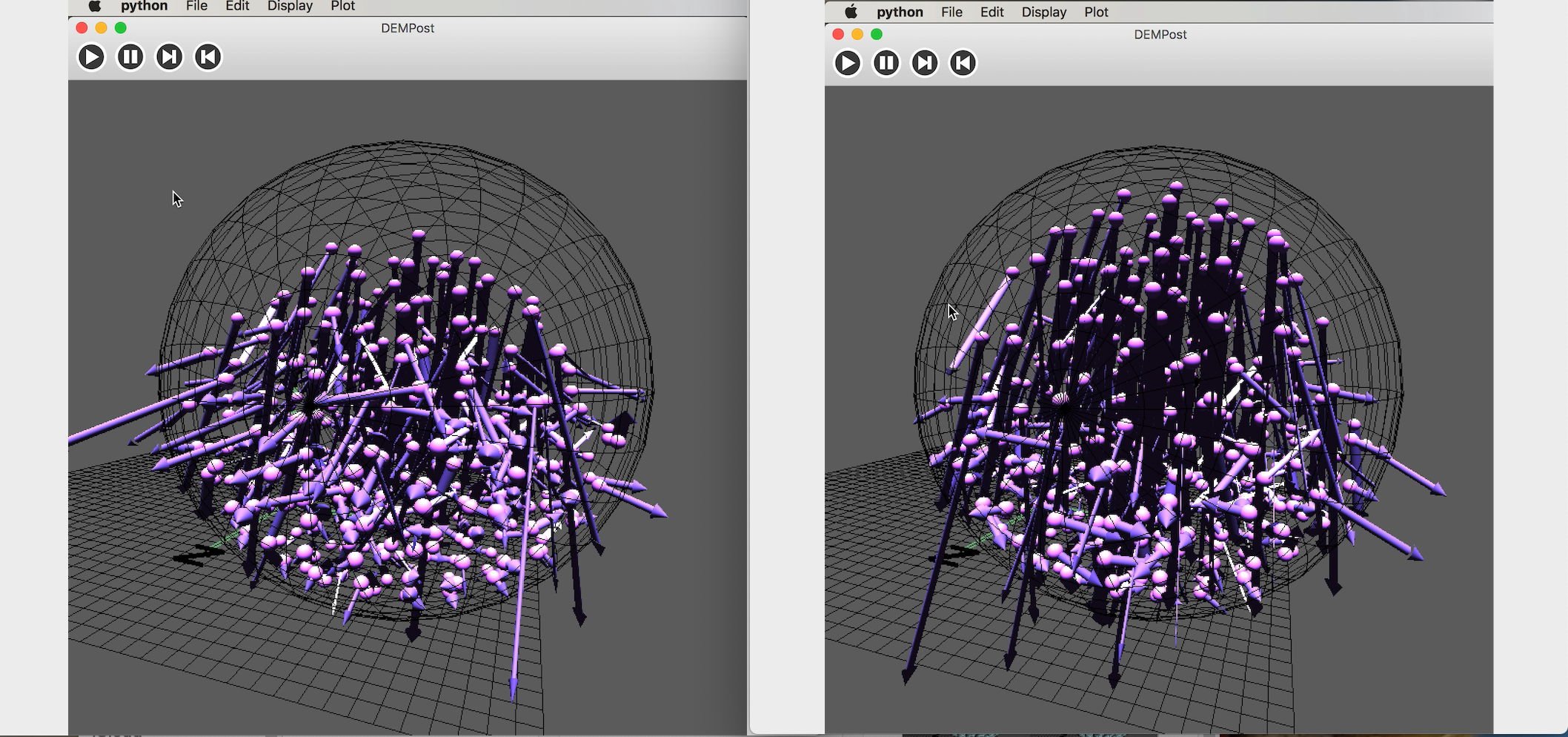
Task: Open the Apple menu in right menu bar
Action: point(851,12)
